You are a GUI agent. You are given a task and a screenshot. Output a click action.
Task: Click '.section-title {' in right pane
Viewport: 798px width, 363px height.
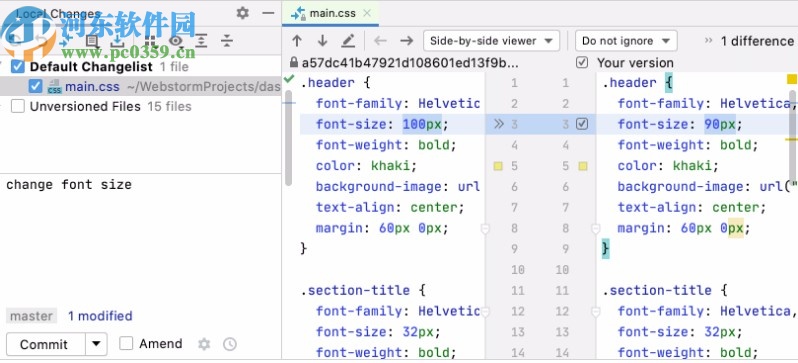pos(665,290)
